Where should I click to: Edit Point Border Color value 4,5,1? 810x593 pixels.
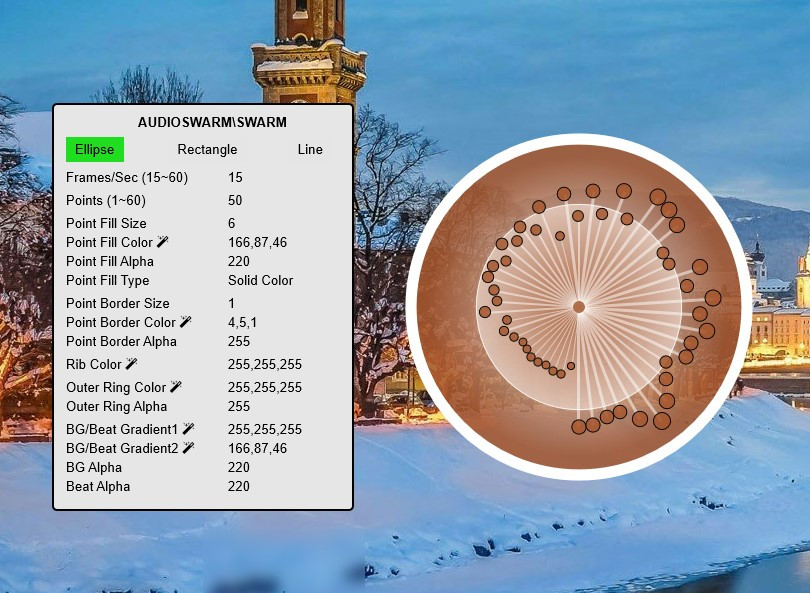pos(242,322)
